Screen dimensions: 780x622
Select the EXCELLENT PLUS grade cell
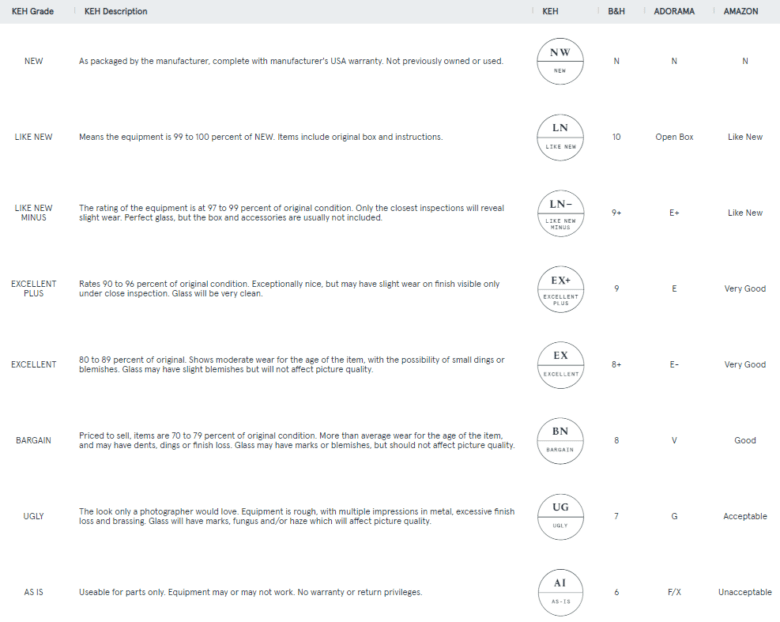(33, 289)
